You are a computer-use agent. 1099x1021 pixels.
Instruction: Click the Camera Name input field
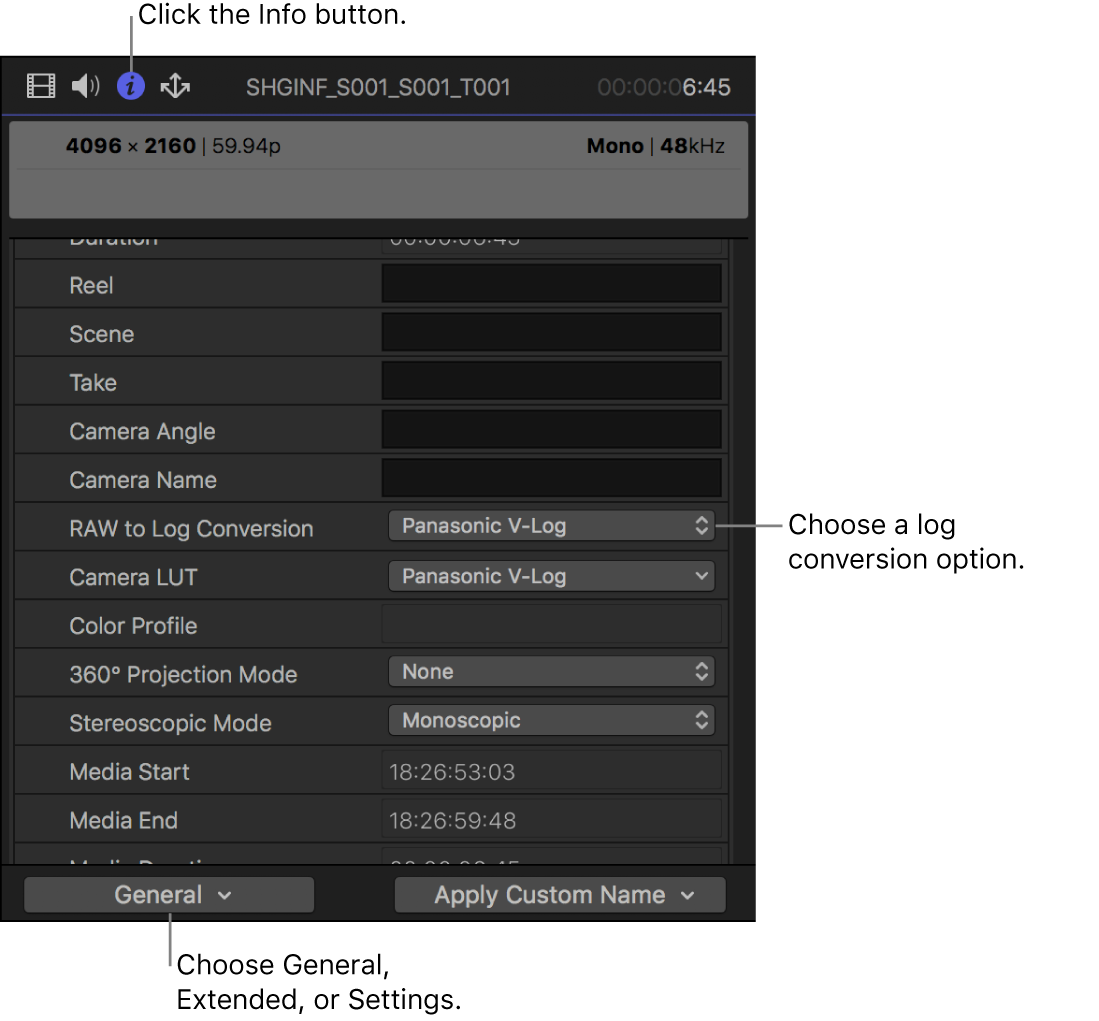[551, 478]
